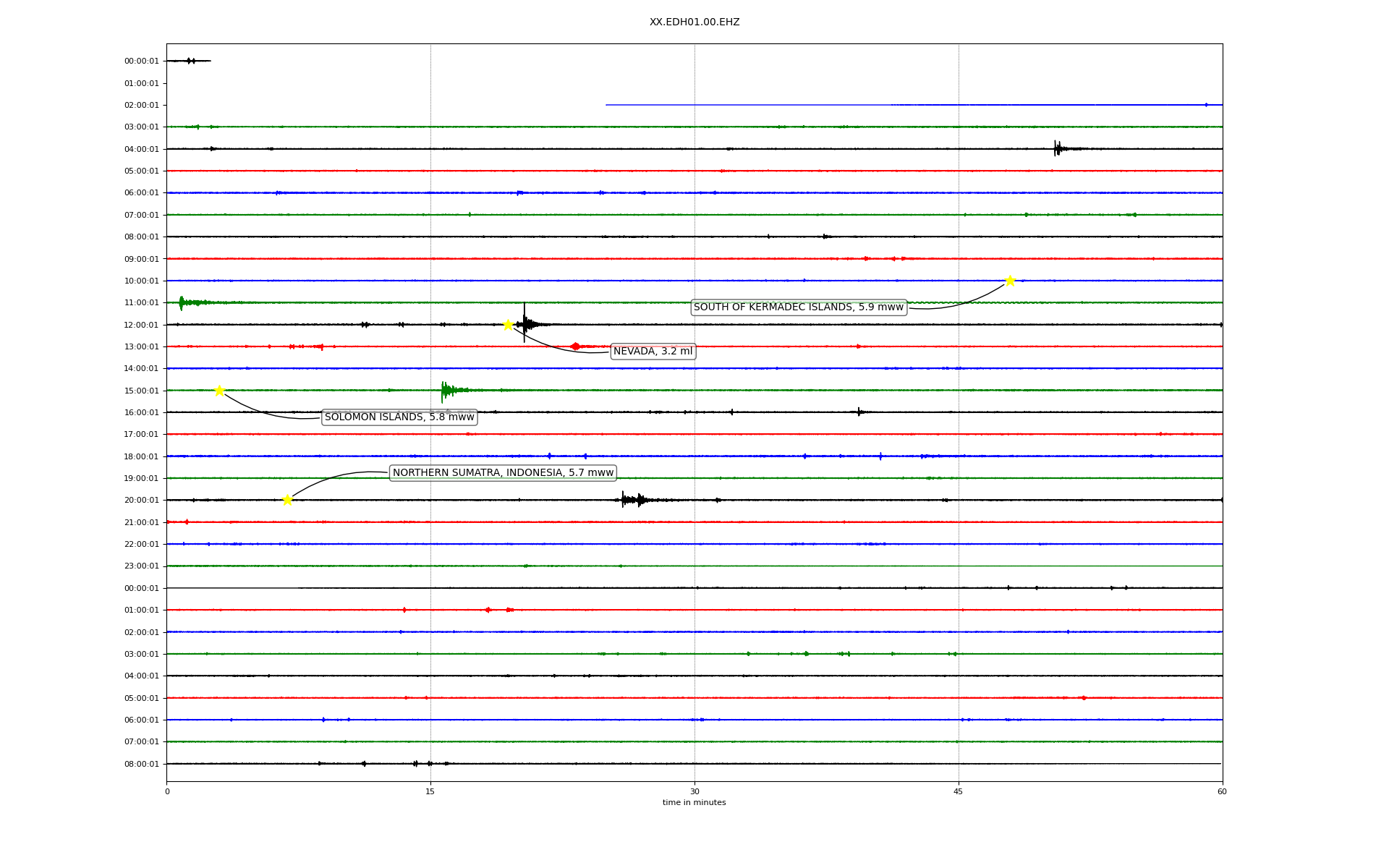Click the red blob on the 13:00:01 trace
The width and height of the screenshot is (1389, 868).
pyautogui.click(x=575, y=346)
